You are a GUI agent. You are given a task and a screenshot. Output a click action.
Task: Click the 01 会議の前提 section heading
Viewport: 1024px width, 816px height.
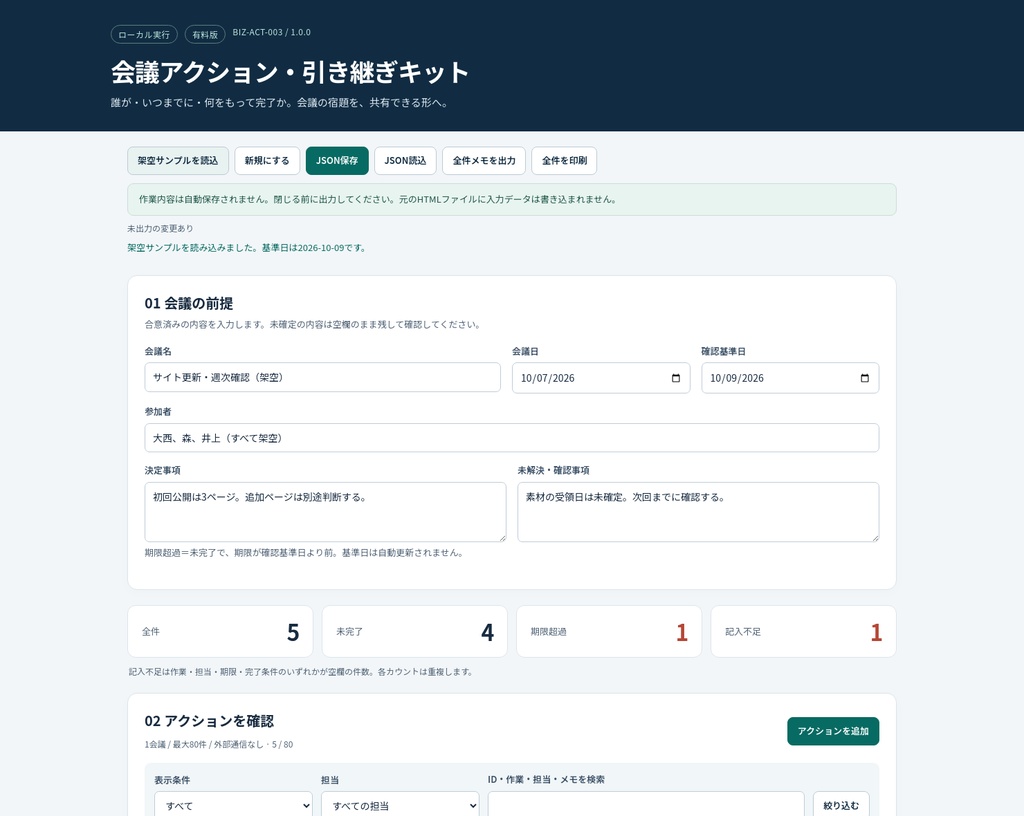coord(189,304)
